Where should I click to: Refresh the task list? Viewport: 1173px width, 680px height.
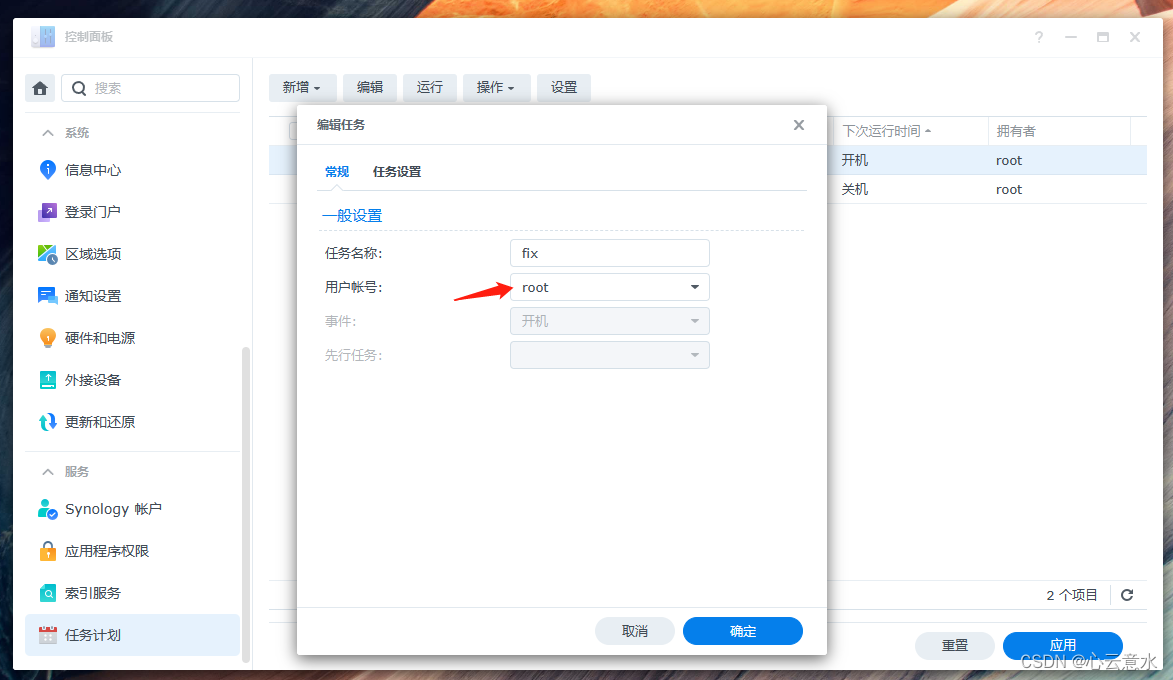[x=1126, y=594]
